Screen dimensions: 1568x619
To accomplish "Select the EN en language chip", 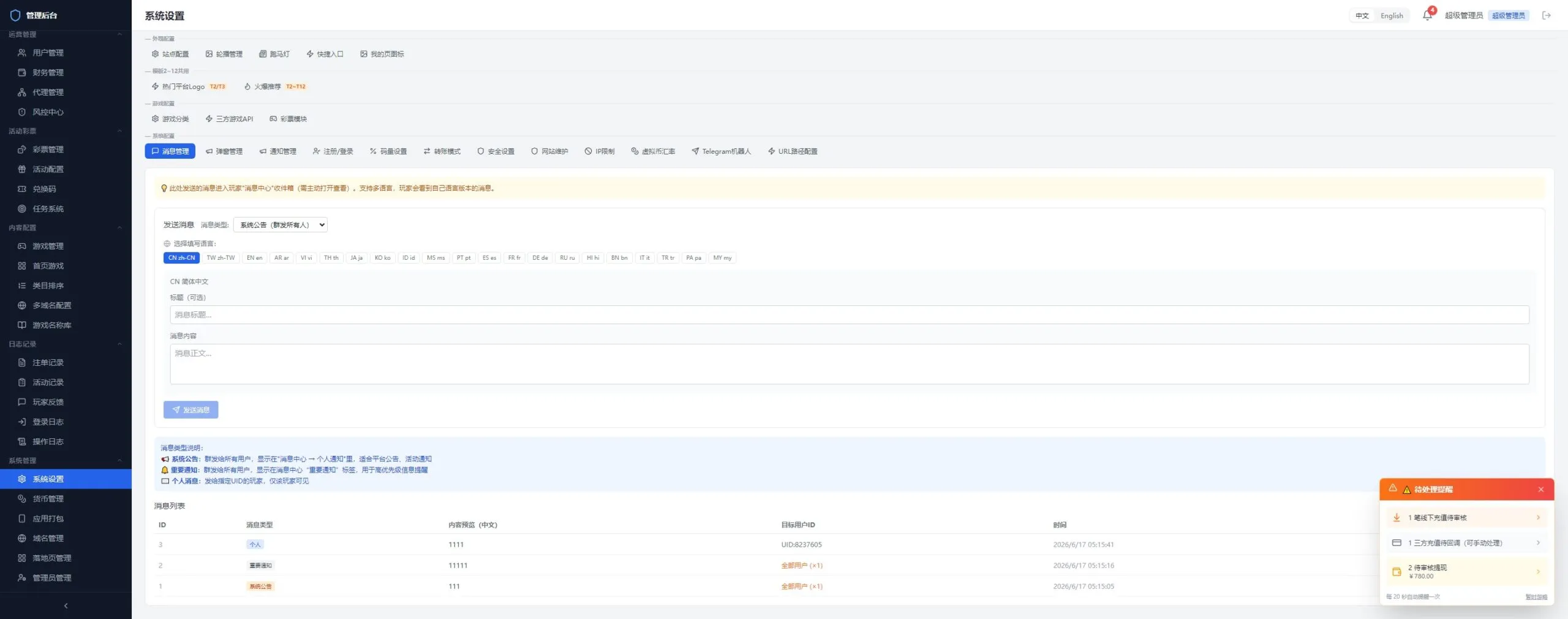I will click(254, 258).
